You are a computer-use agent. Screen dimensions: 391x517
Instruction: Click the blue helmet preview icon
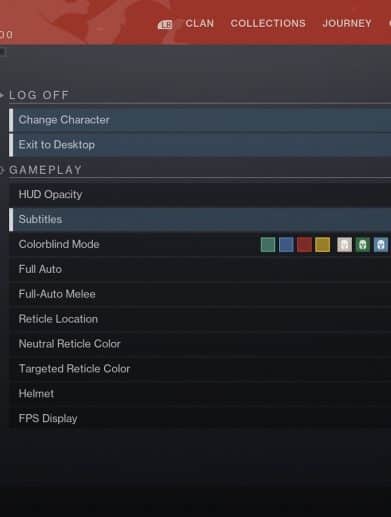click(x=381, y=245)
